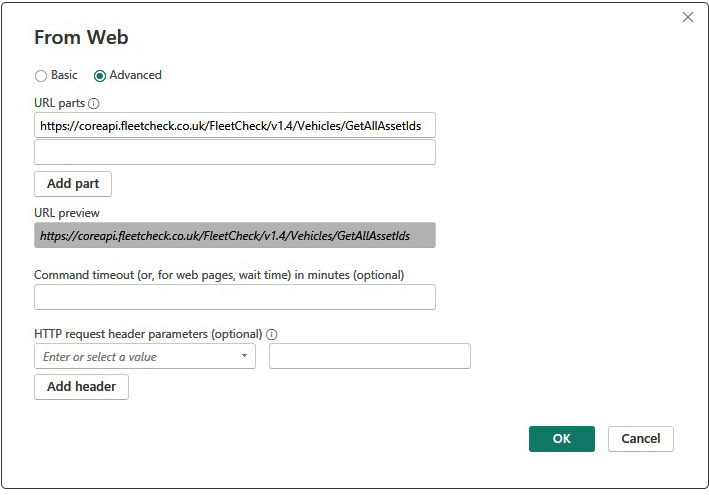Click the 'URL preview' label text
Viewport: 709px width, 500px height.
(67, 213)
